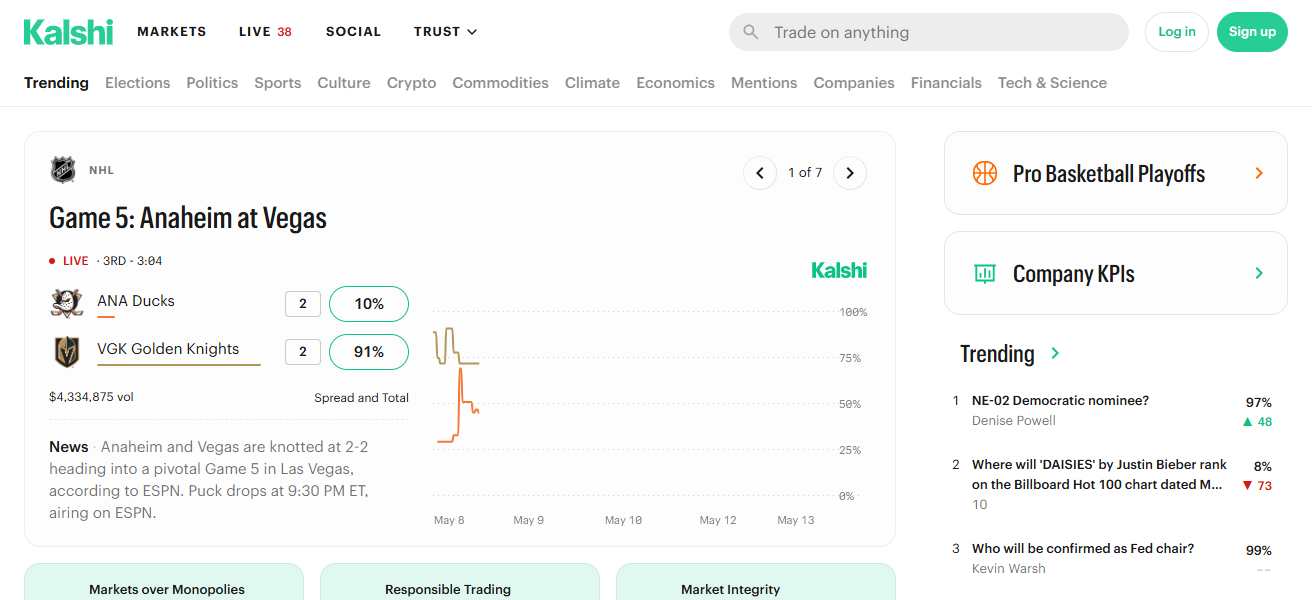Open the SOCIAL page

point(354,32)
